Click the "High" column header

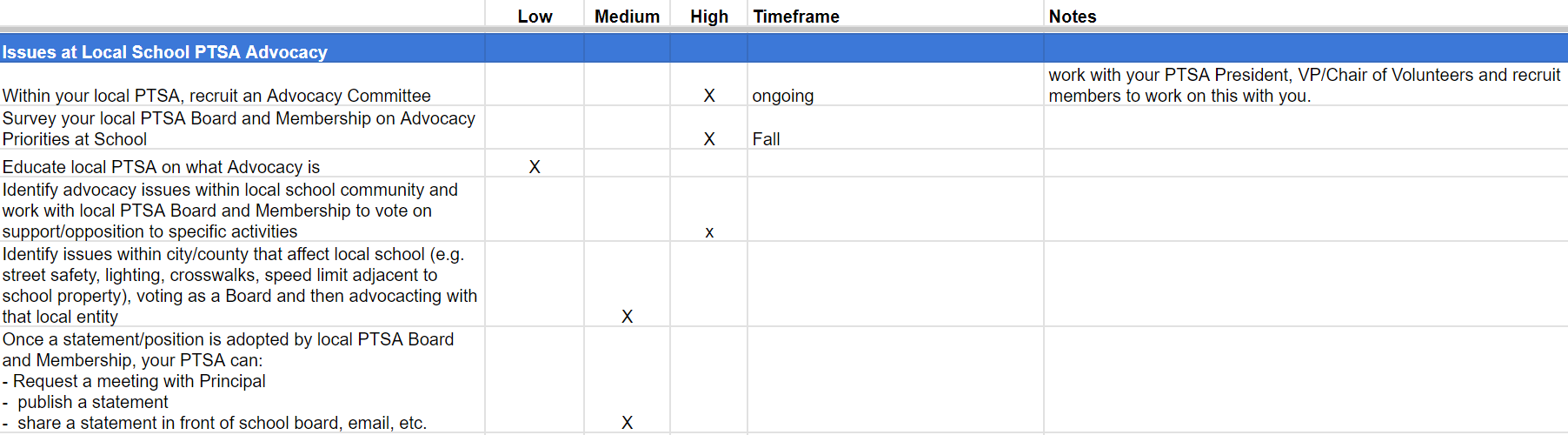(x=709, y=17)
